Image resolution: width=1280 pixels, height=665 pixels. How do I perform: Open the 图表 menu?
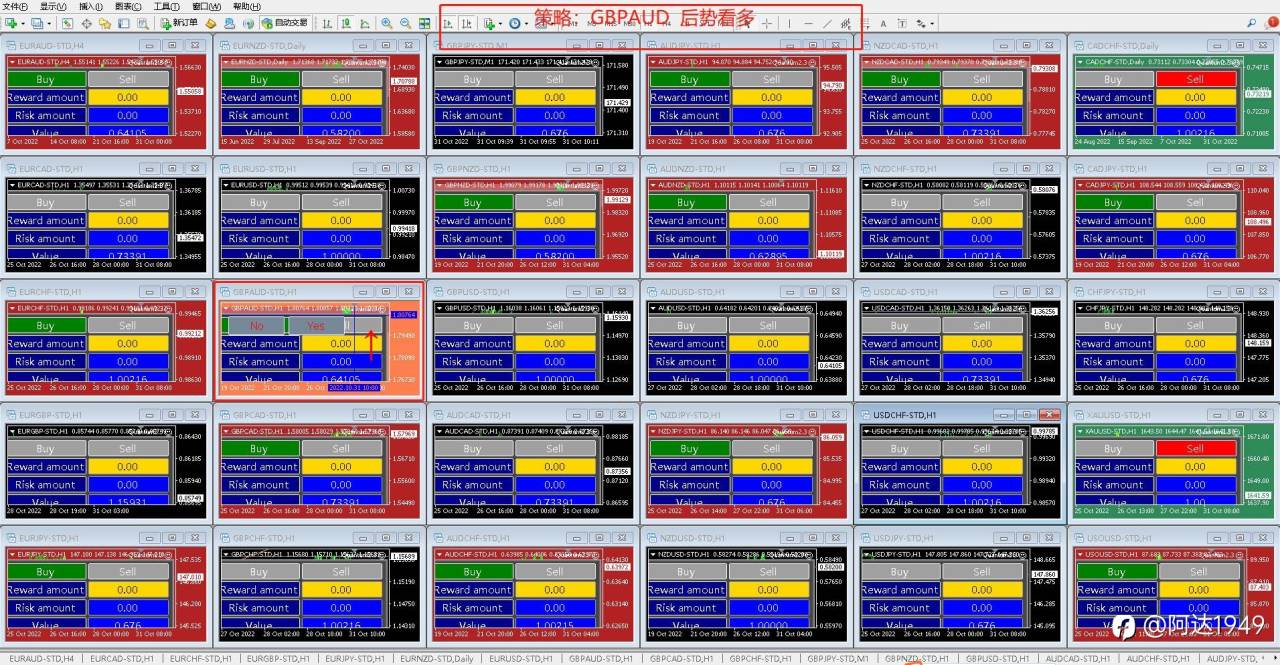tap(128, 6)
